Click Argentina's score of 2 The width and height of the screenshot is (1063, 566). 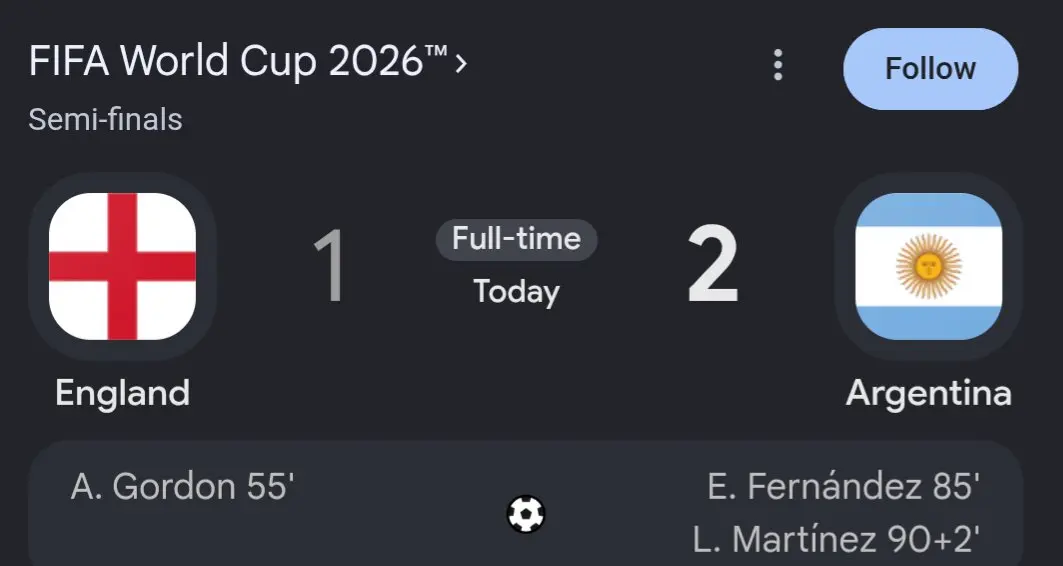click(x=713, y=265)
